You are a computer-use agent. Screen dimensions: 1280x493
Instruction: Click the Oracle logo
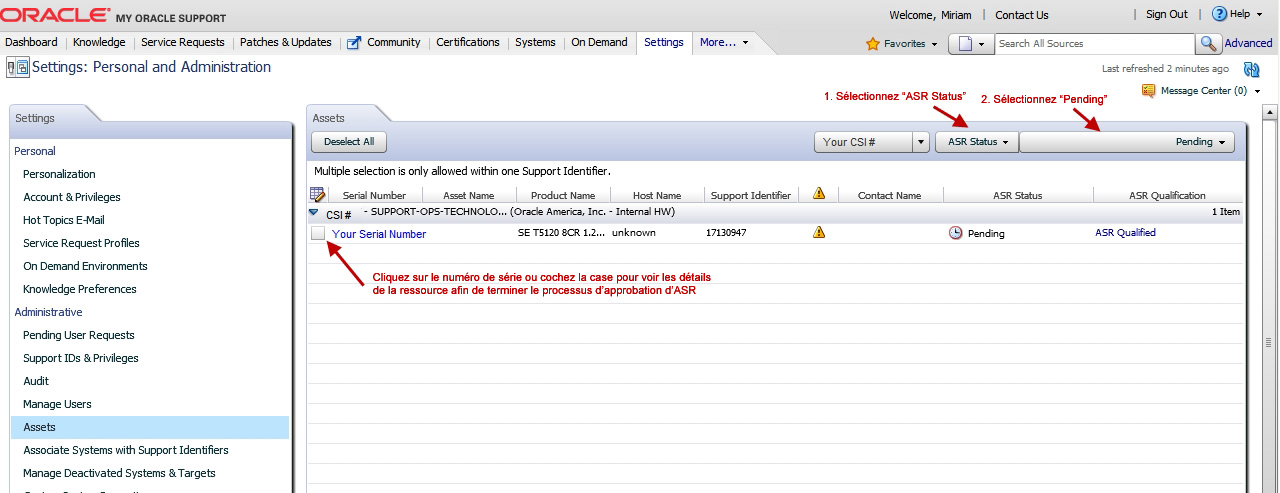tap(56, 15)
